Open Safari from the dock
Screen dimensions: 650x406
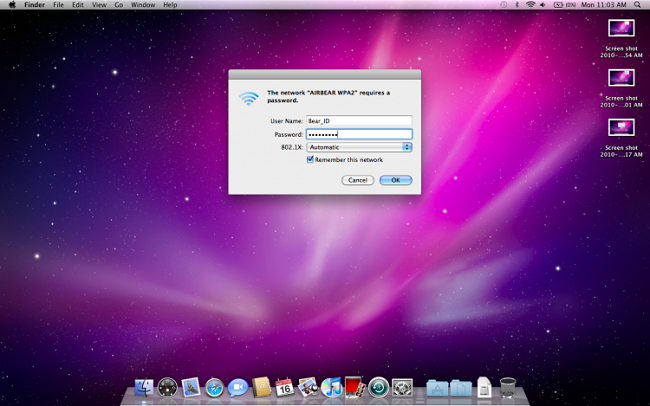point(214,387)
